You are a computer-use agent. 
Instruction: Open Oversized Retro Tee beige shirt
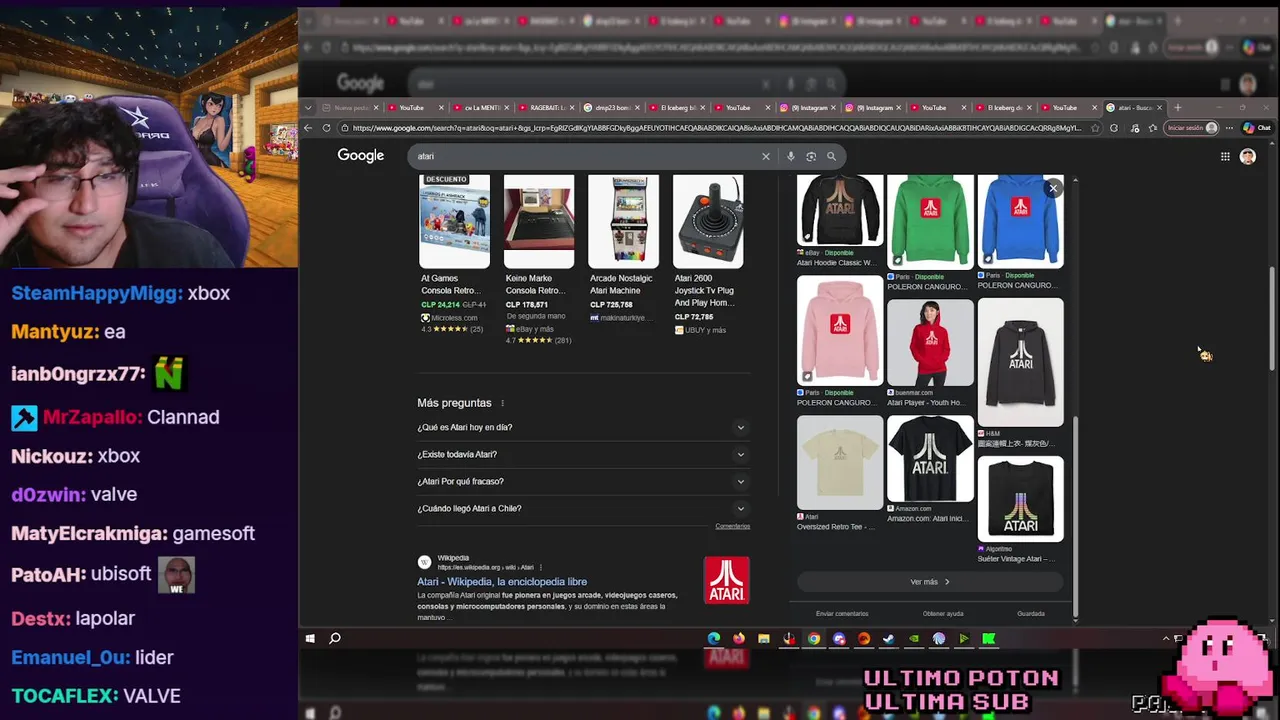pyautogui.click(x=840, y=463)
